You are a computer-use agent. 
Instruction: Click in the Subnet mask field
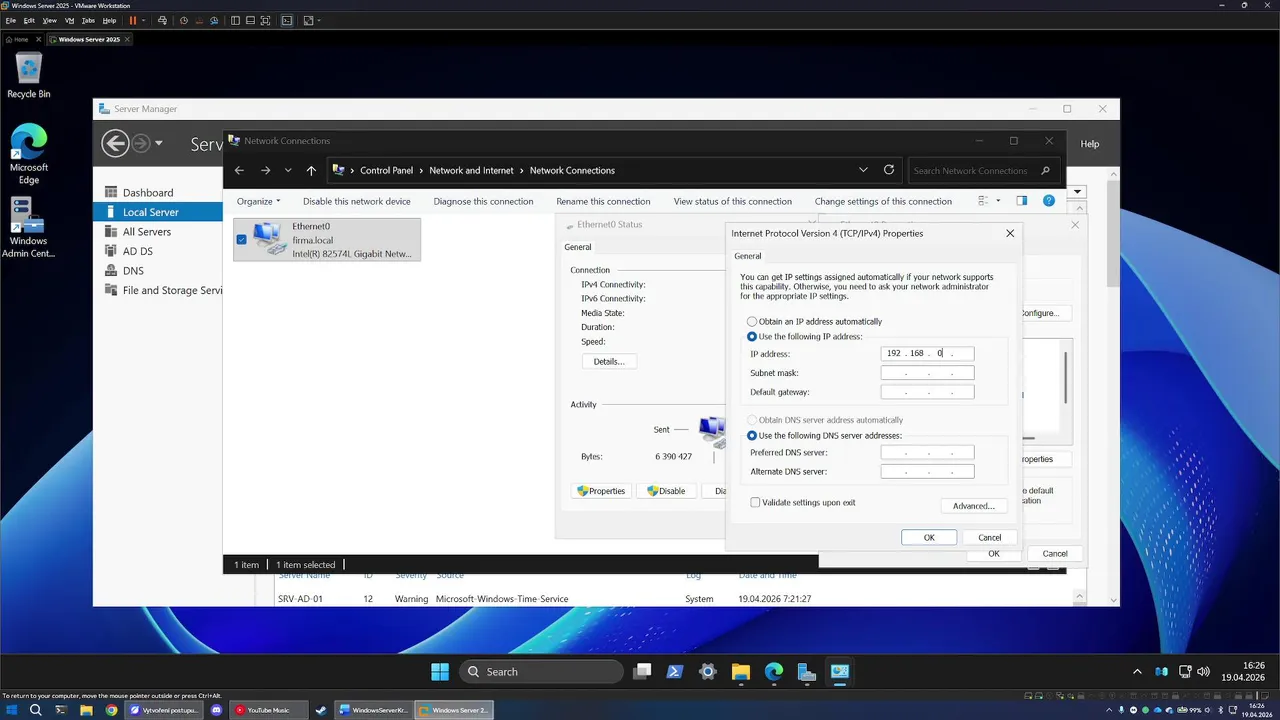927,373
